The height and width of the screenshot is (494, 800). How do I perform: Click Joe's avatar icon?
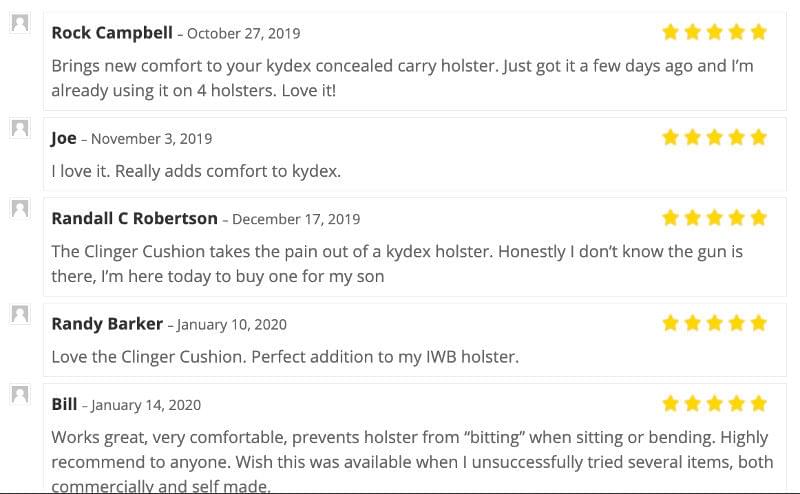[20, 128]
